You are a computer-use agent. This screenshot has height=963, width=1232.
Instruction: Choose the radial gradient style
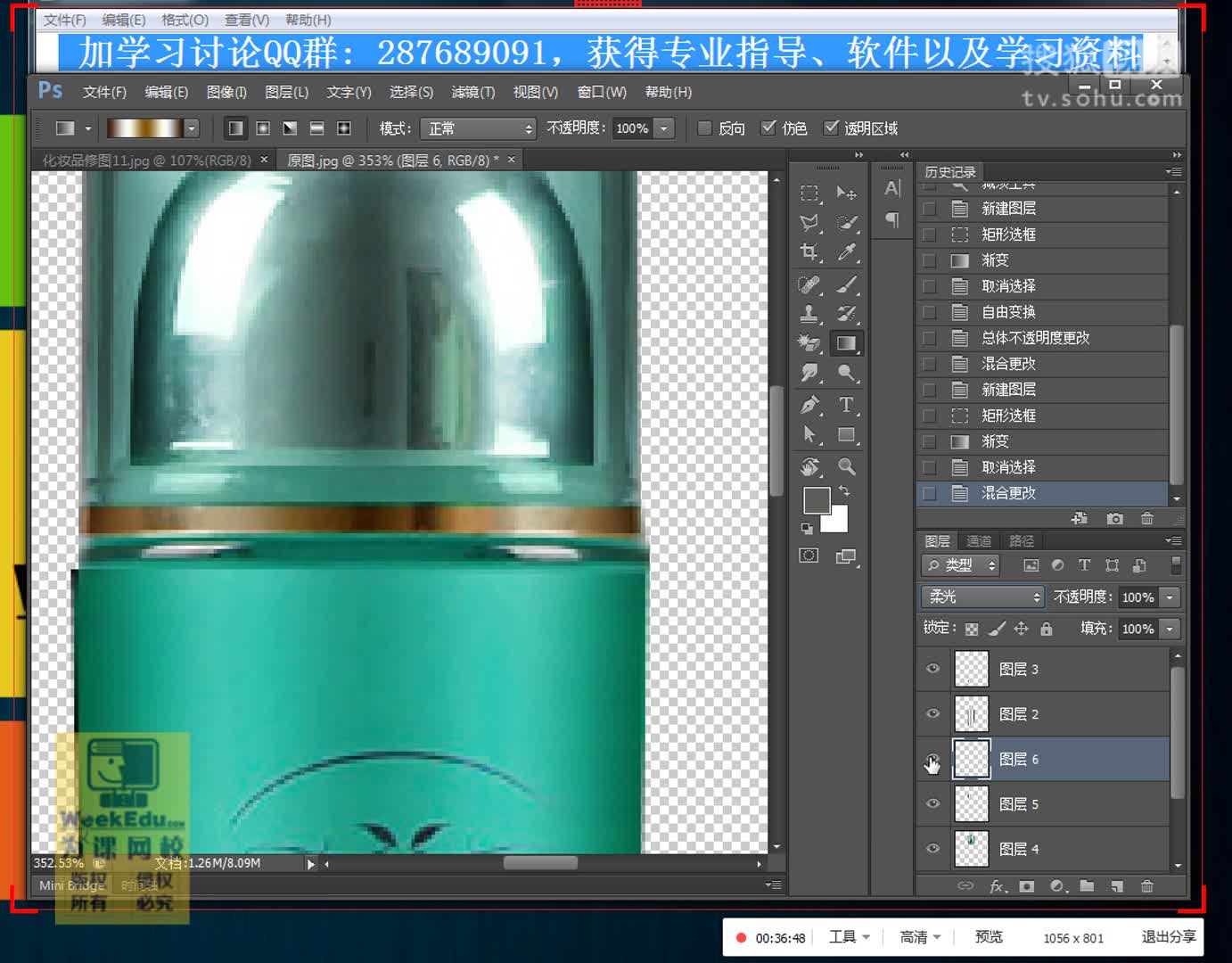[x=263, y=128]
